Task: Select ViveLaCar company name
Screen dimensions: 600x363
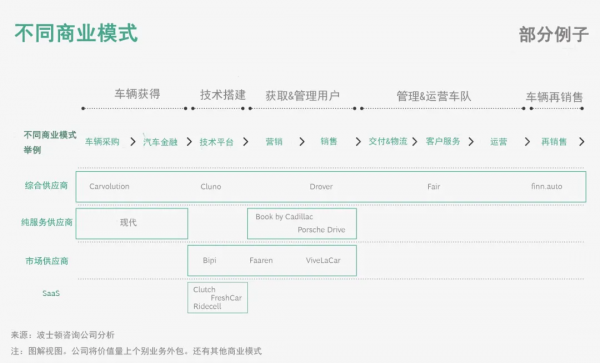Action: click(323, 260)
